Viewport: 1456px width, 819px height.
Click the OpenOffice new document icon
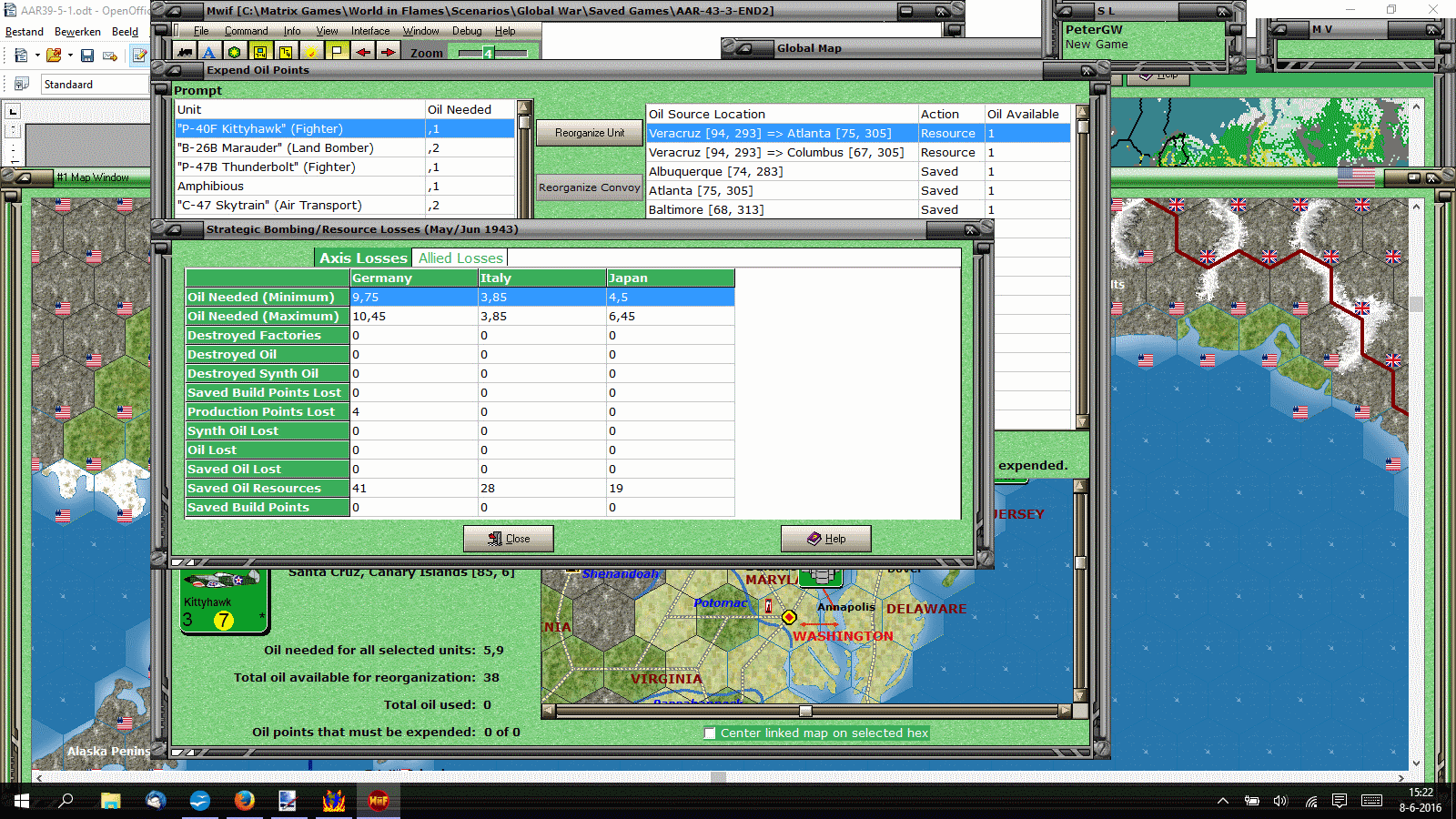(x=21, y=56)
